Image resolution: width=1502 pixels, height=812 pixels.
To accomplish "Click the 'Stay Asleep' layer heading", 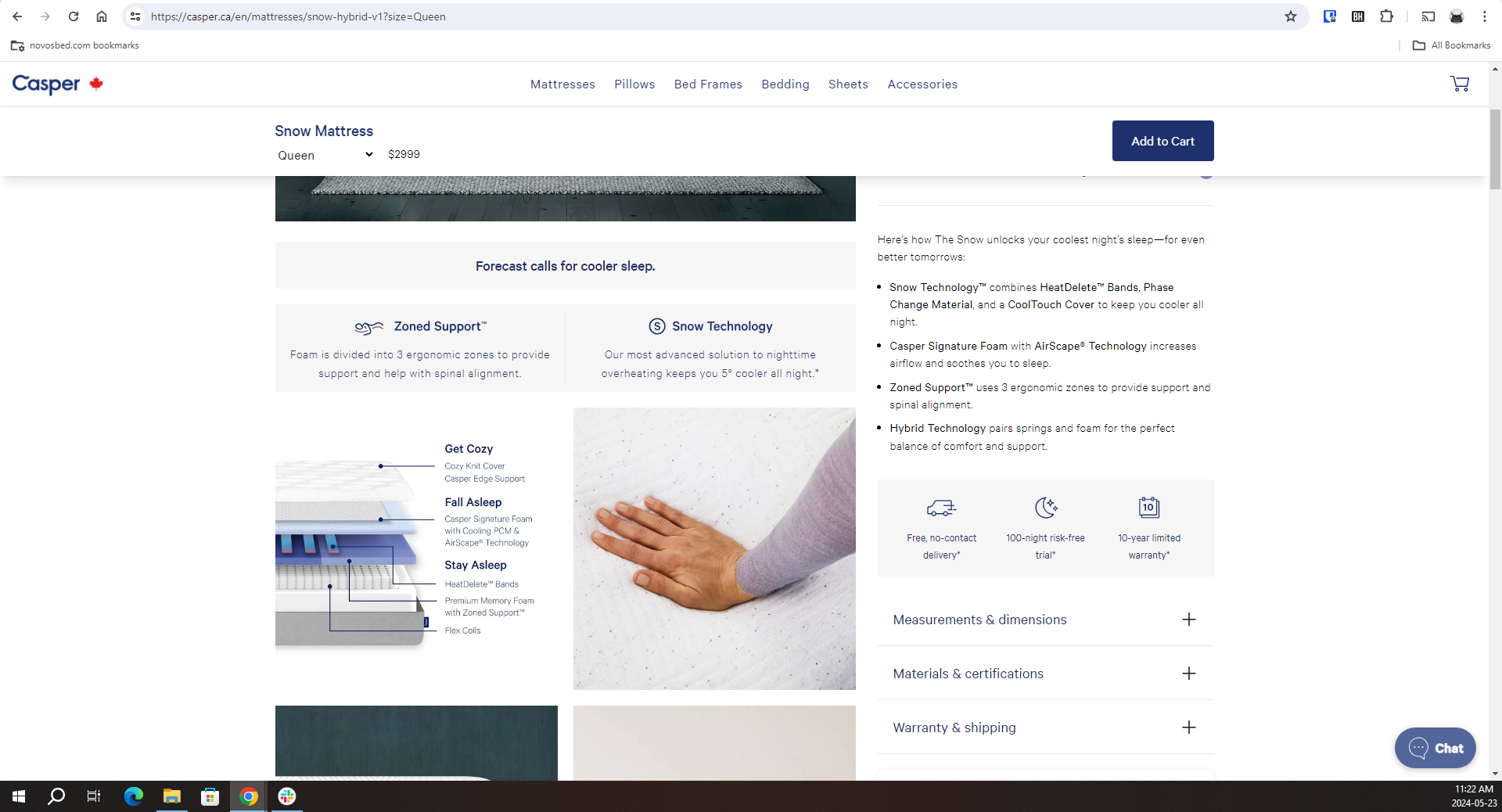I will [x=476, y=565].
